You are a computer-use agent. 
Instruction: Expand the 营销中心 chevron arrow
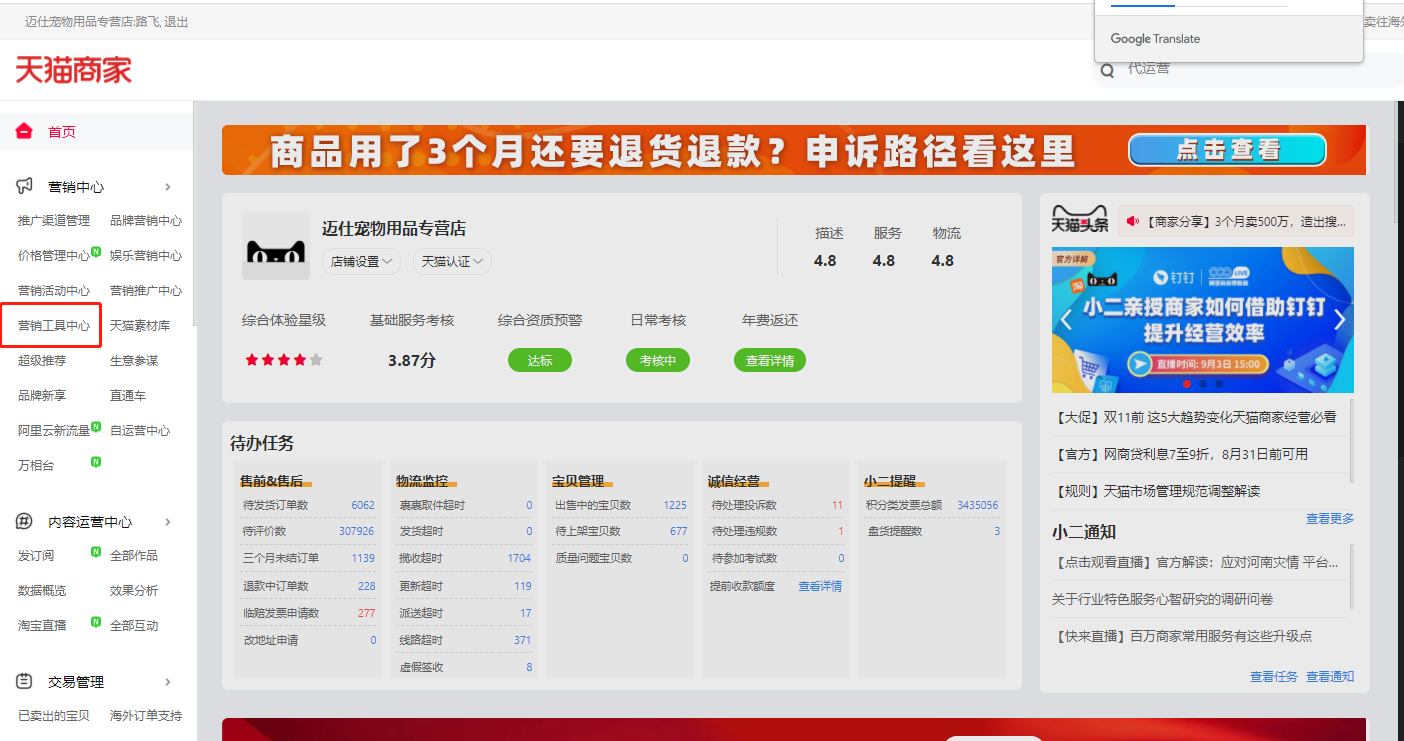coord(168,187)
